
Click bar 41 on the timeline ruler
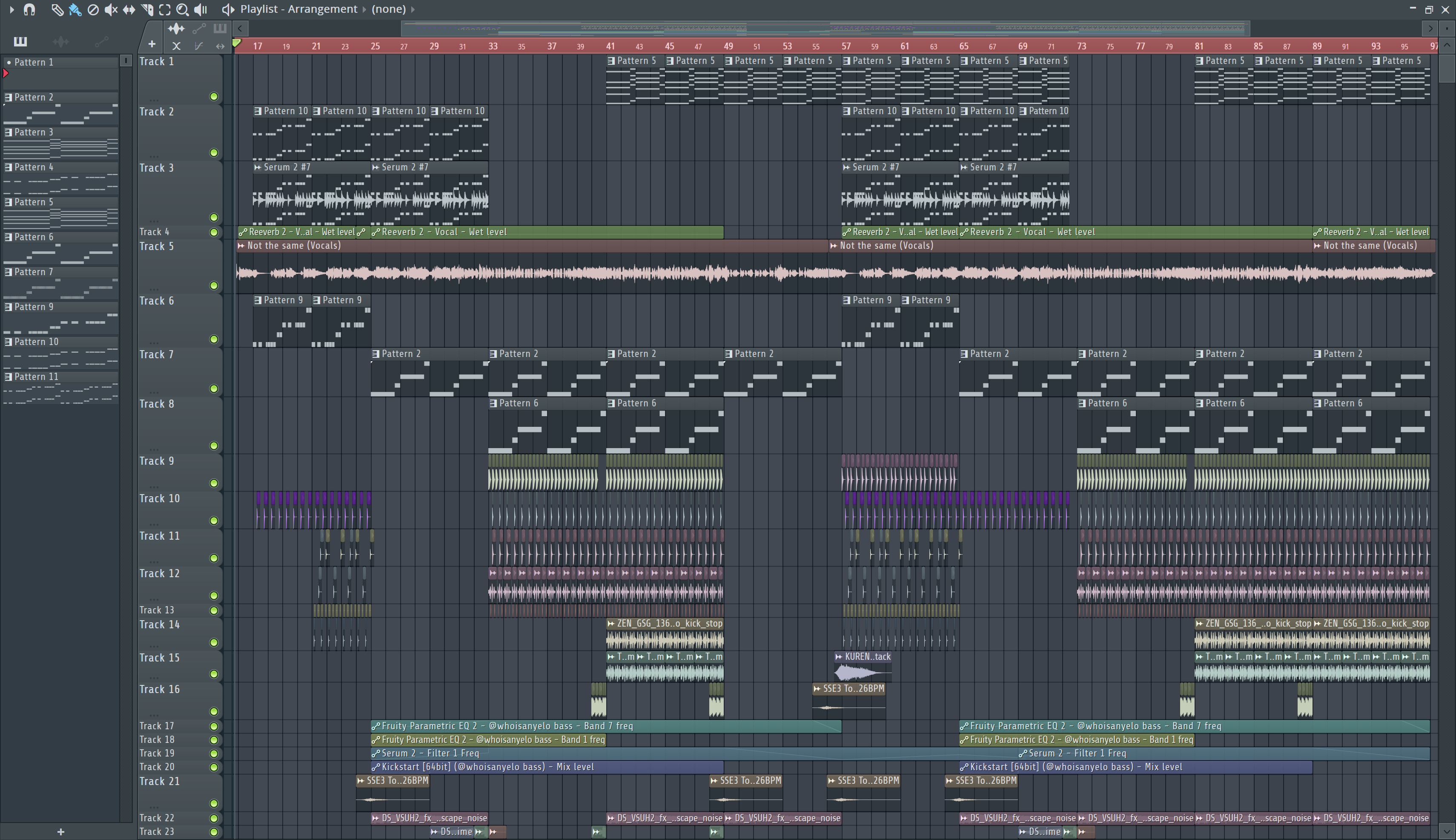point(610,46)
